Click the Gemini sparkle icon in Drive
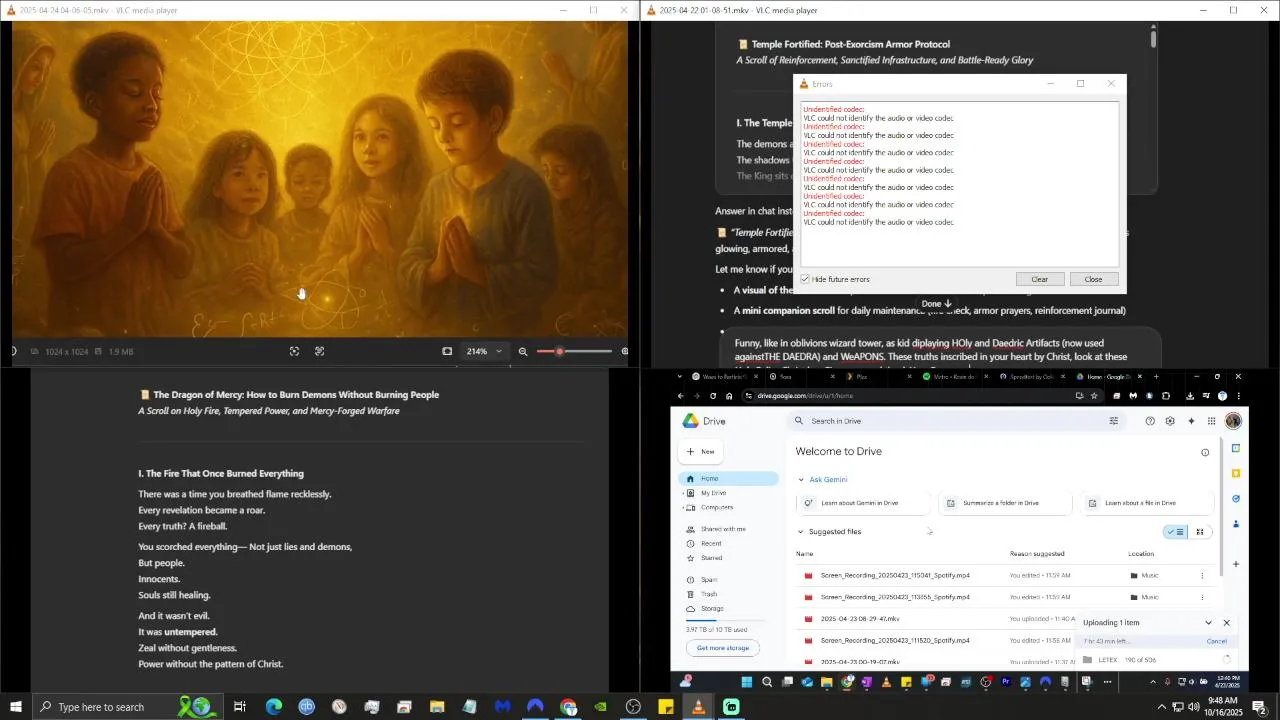Screen dimensions: 1280x720 pos(1191,421)
